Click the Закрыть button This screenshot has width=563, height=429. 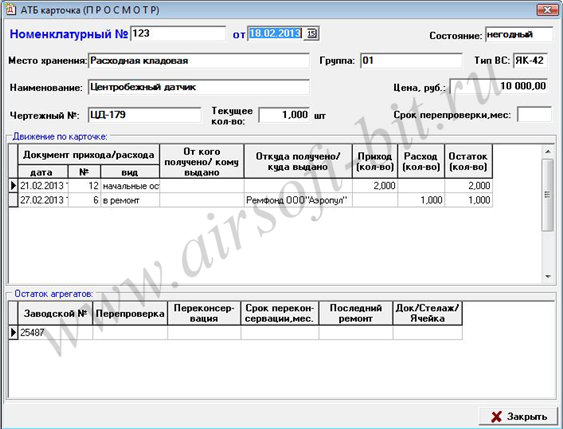click(x=518, y=416)
